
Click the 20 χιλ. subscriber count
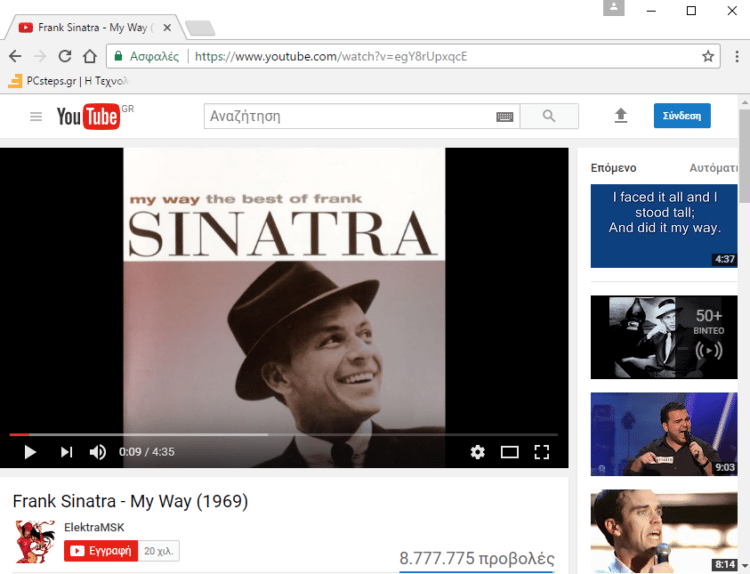(159, 551)
